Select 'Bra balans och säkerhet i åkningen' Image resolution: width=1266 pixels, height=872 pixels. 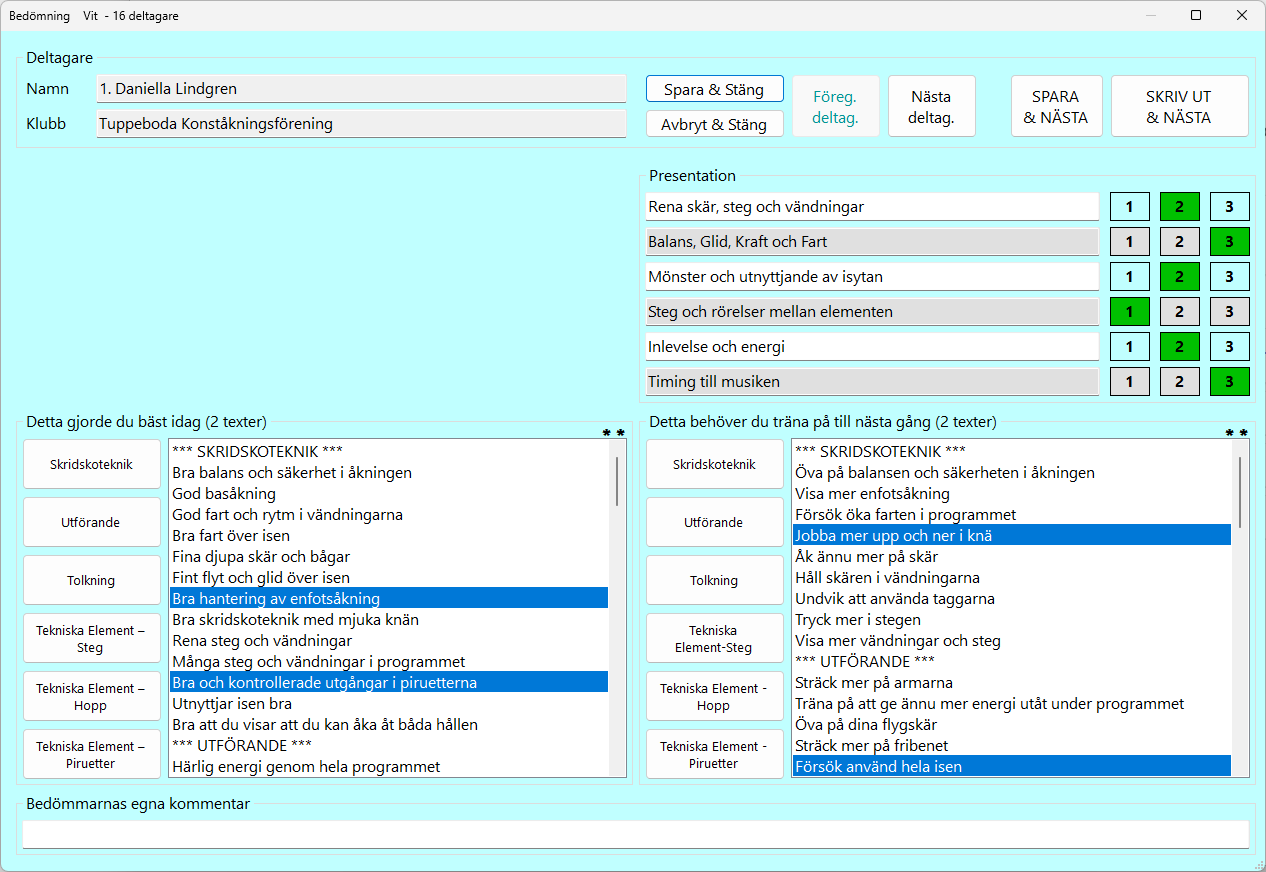[x=389, y=472]
